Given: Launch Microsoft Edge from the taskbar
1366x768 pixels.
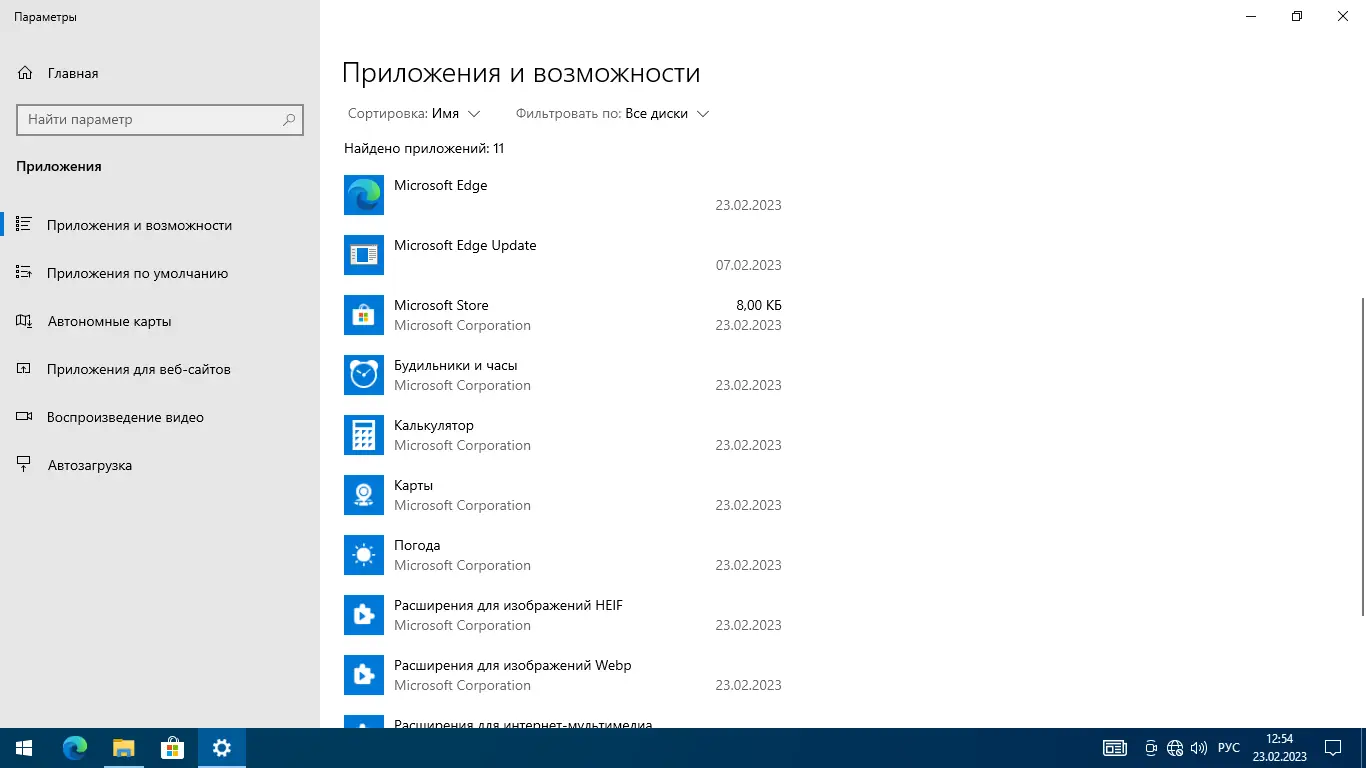Looking at the screenshot, I should point(75,748).
